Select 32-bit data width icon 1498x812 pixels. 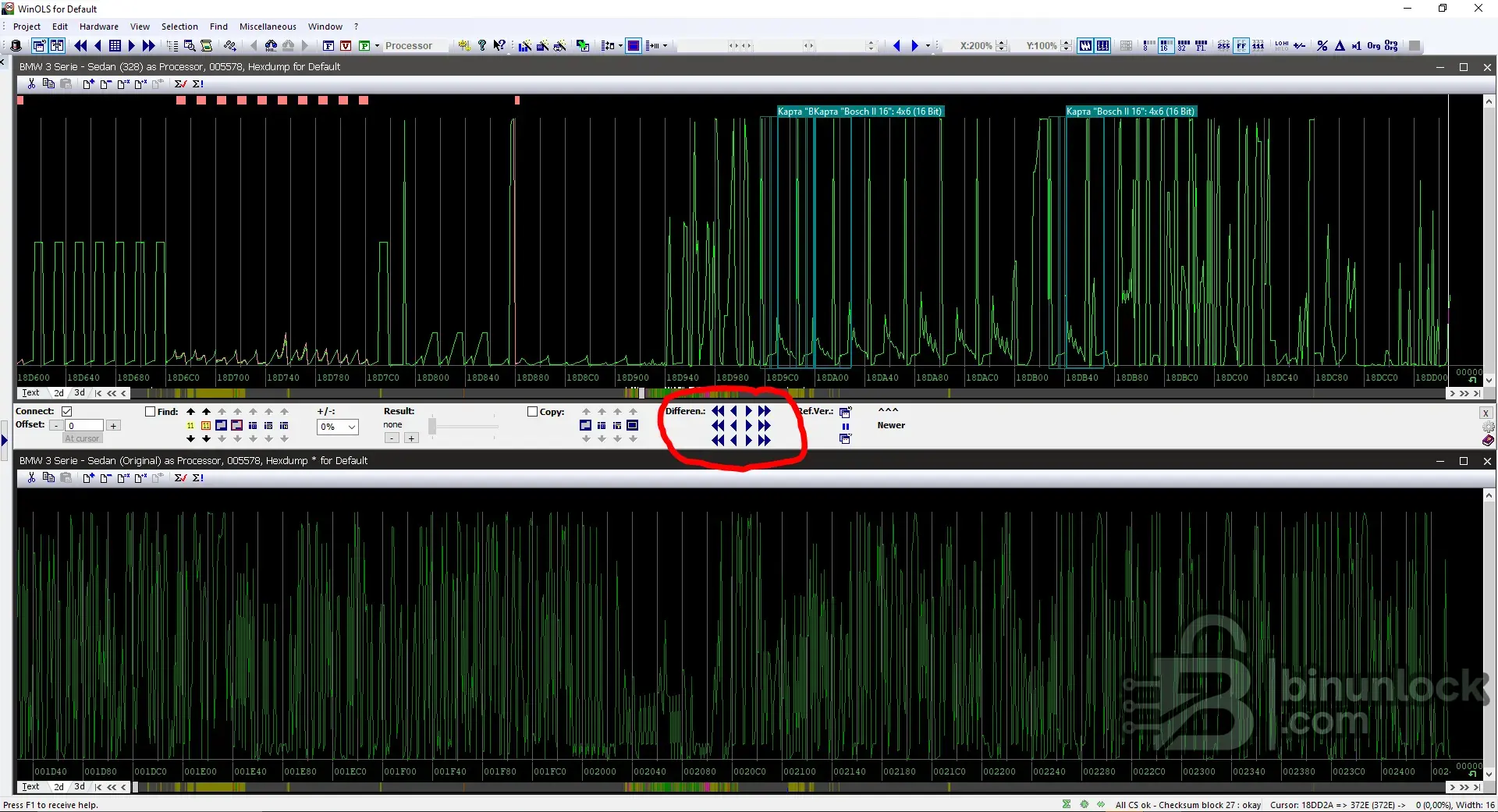pyautogui.click(x=1183, y=46)
